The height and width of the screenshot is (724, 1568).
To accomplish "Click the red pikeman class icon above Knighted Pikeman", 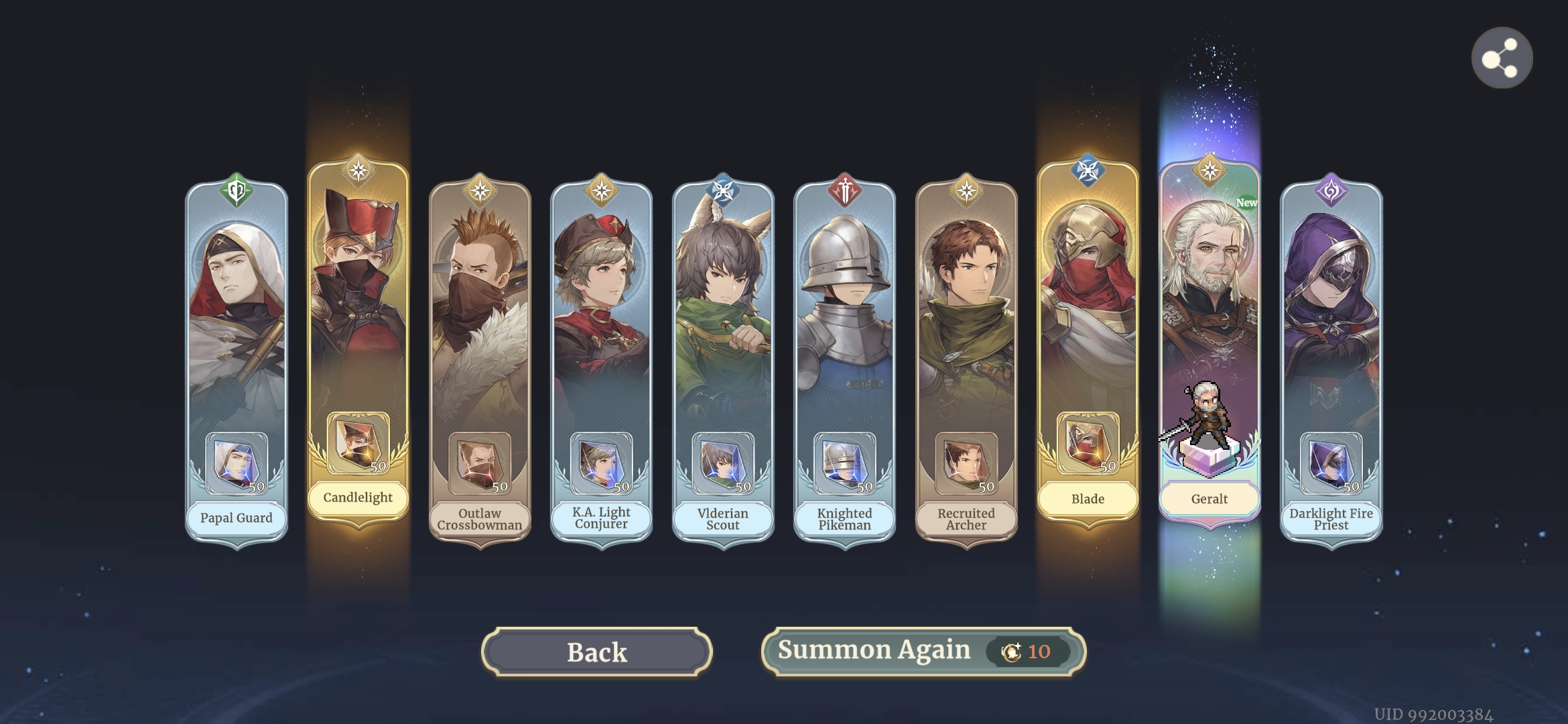I will (845, 191).
